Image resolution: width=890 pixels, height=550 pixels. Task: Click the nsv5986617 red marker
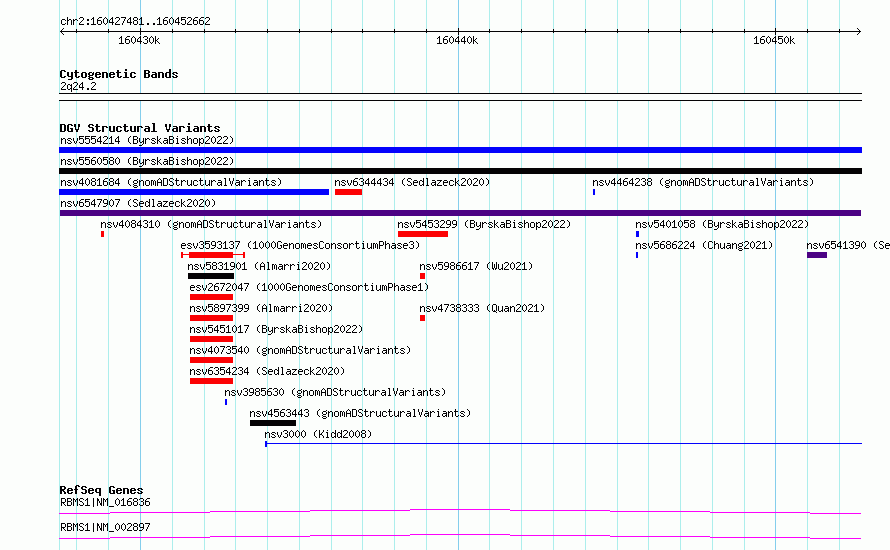click(422, 276)
